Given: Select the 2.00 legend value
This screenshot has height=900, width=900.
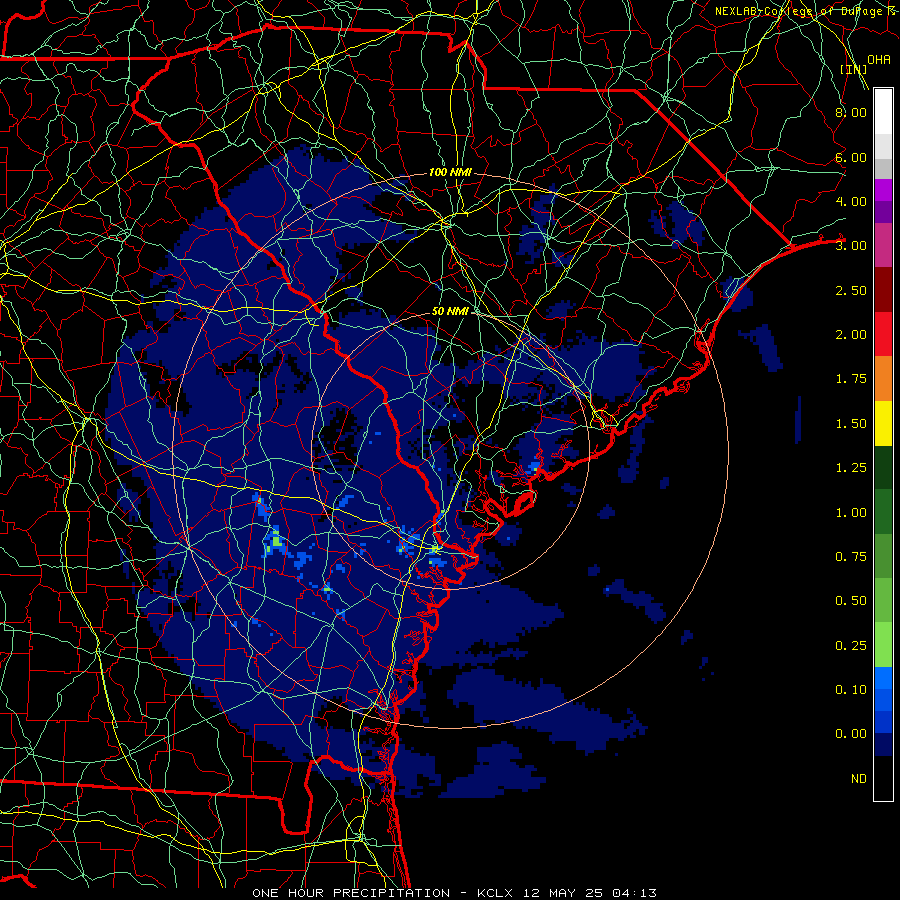Looking at the screenshot, I should coord(851,335).
